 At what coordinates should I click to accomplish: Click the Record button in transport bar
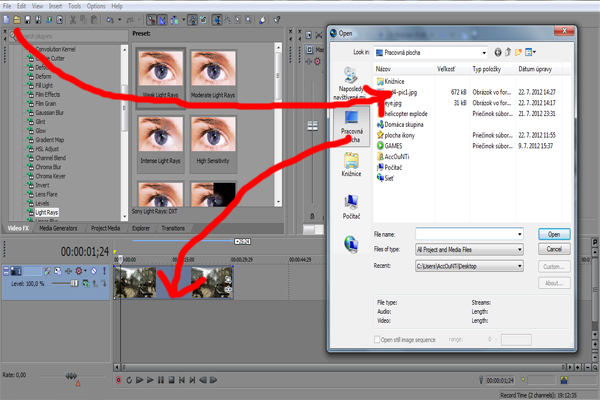tap(119, 380)
